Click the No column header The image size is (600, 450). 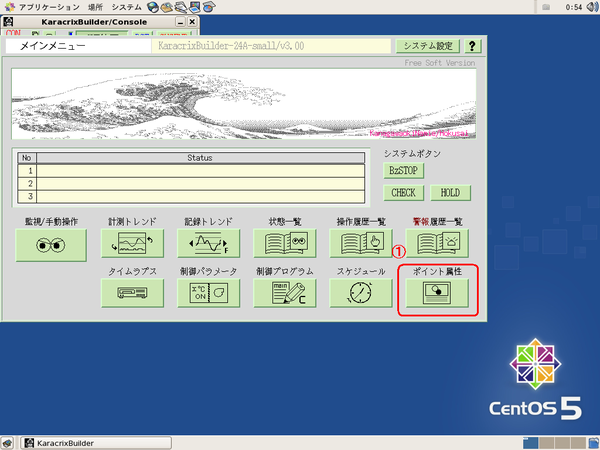(x=26, y=158)
